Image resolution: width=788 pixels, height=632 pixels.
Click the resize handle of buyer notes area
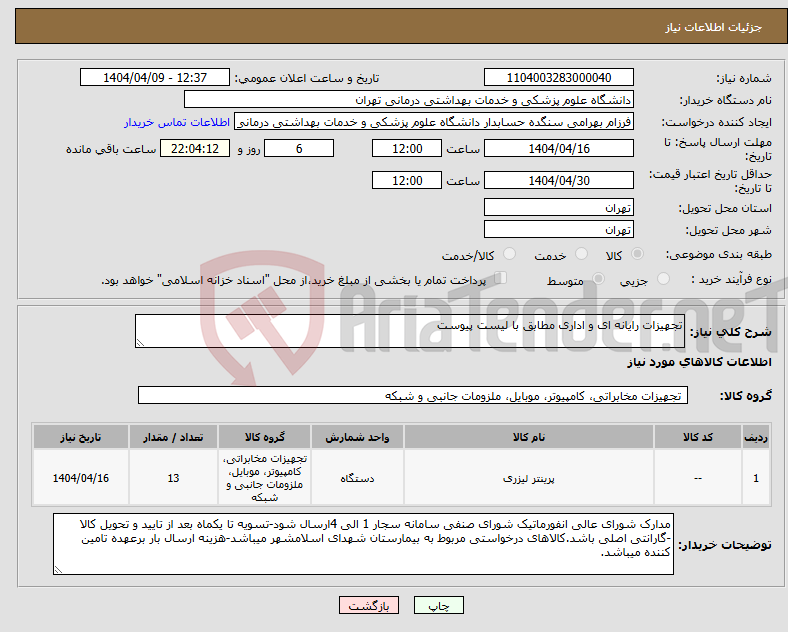tap(58, 570)
